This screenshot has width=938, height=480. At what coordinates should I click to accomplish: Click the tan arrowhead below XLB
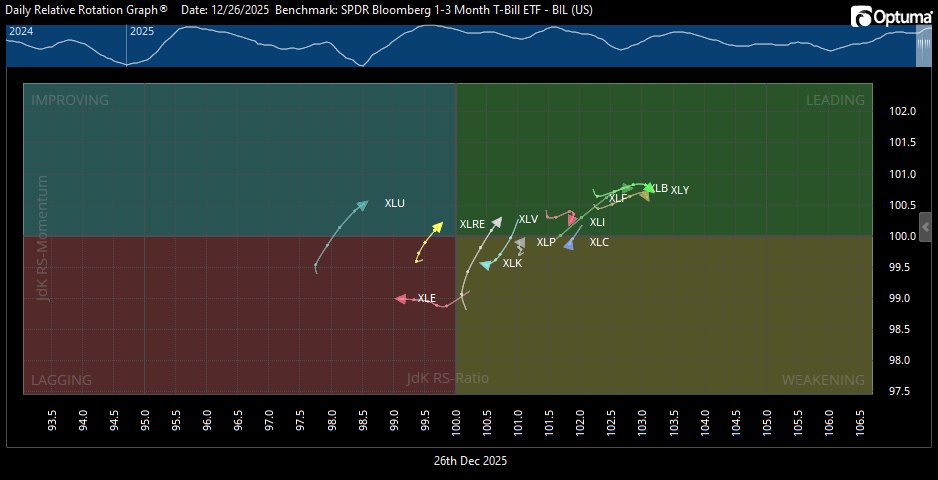644,195
